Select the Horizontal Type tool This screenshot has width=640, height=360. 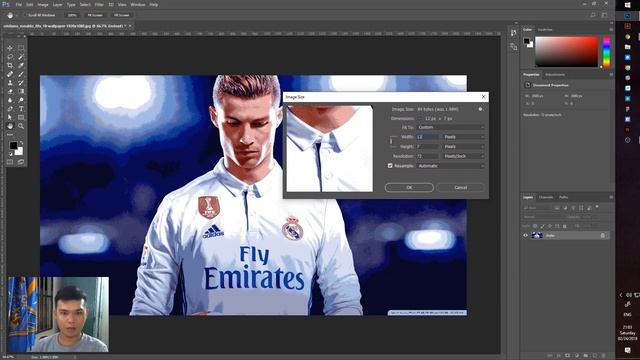21,109
